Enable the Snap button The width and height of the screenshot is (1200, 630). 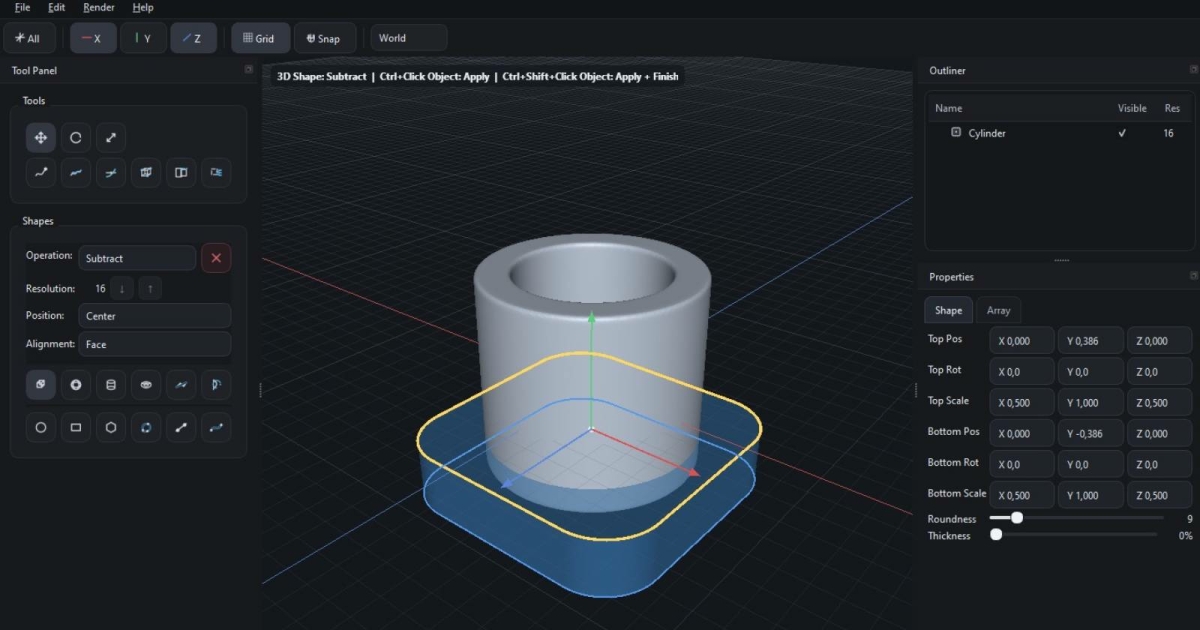(324, 39)
